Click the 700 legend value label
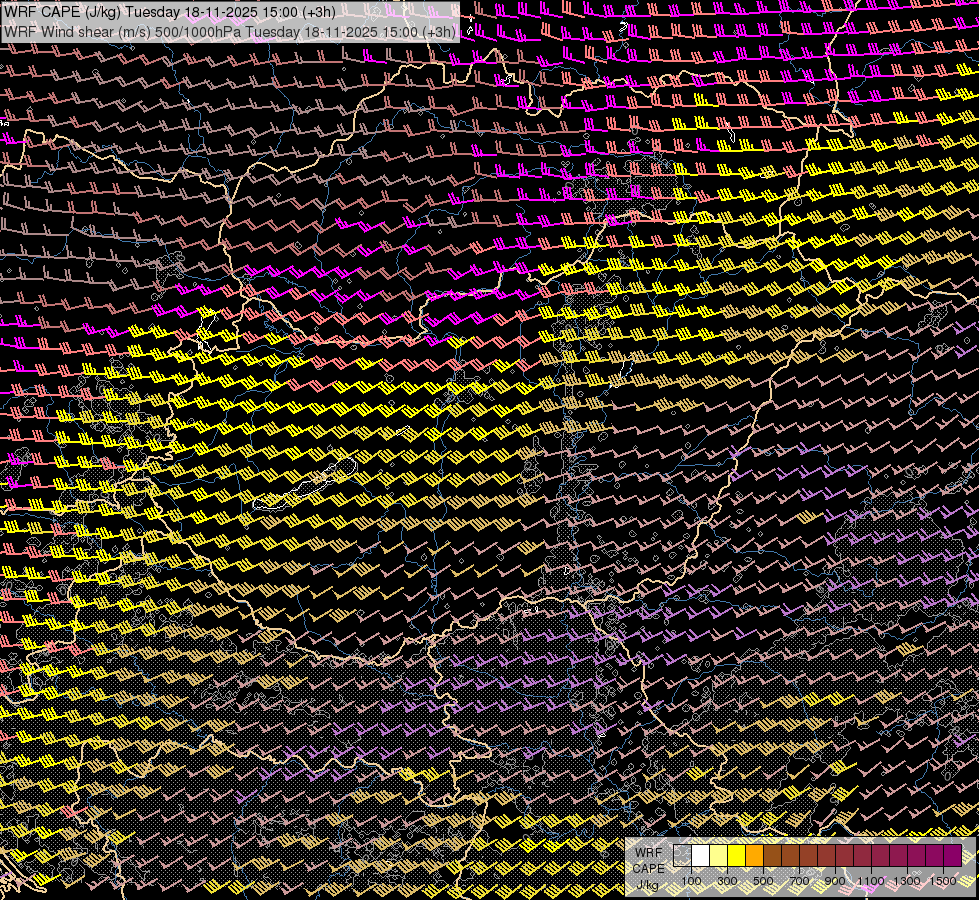Screen dimensions: 979x900 coord(799,881)
